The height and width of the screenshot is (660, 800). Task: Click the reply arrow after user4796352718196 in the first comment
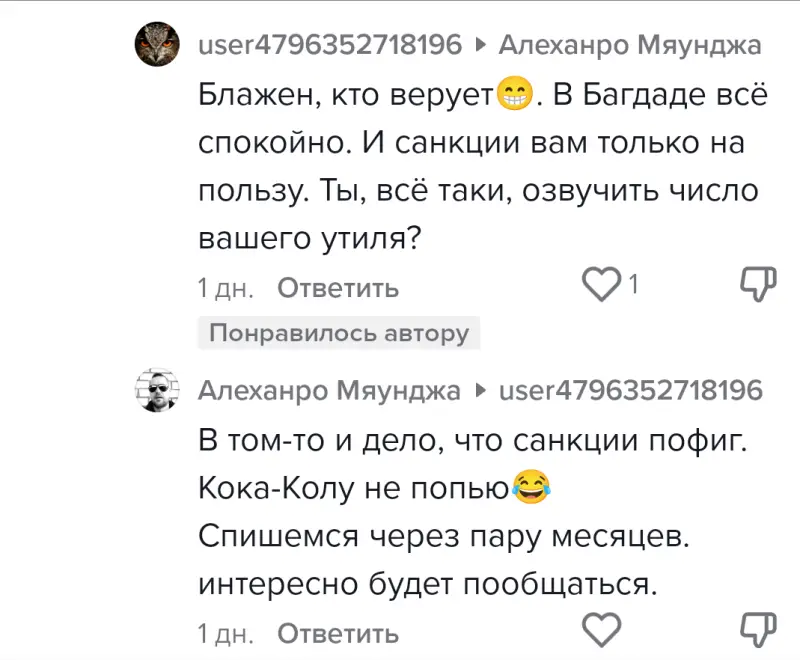[x=480, y=45]
